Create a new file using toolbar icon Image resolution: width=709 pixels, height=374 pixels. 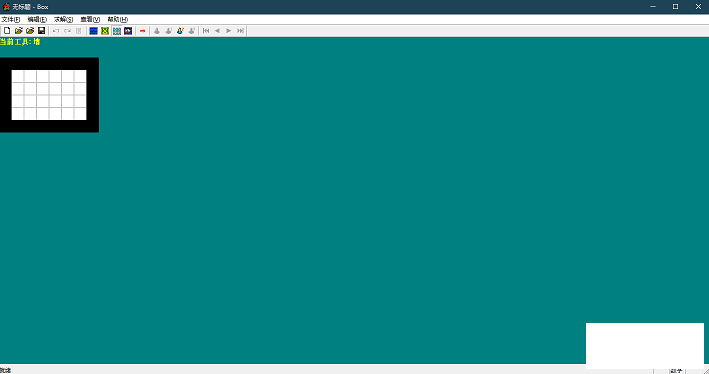pos(7,31)
